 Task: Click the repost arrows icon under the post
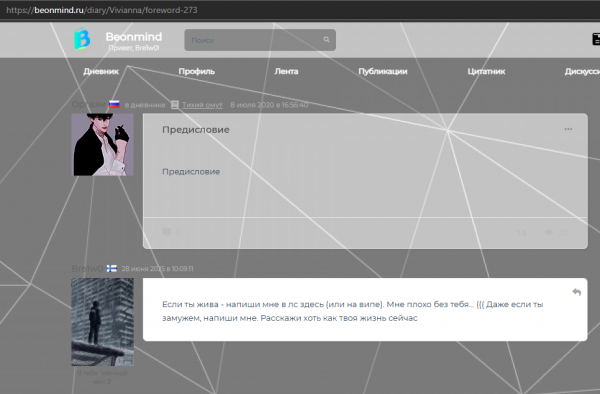521,232
